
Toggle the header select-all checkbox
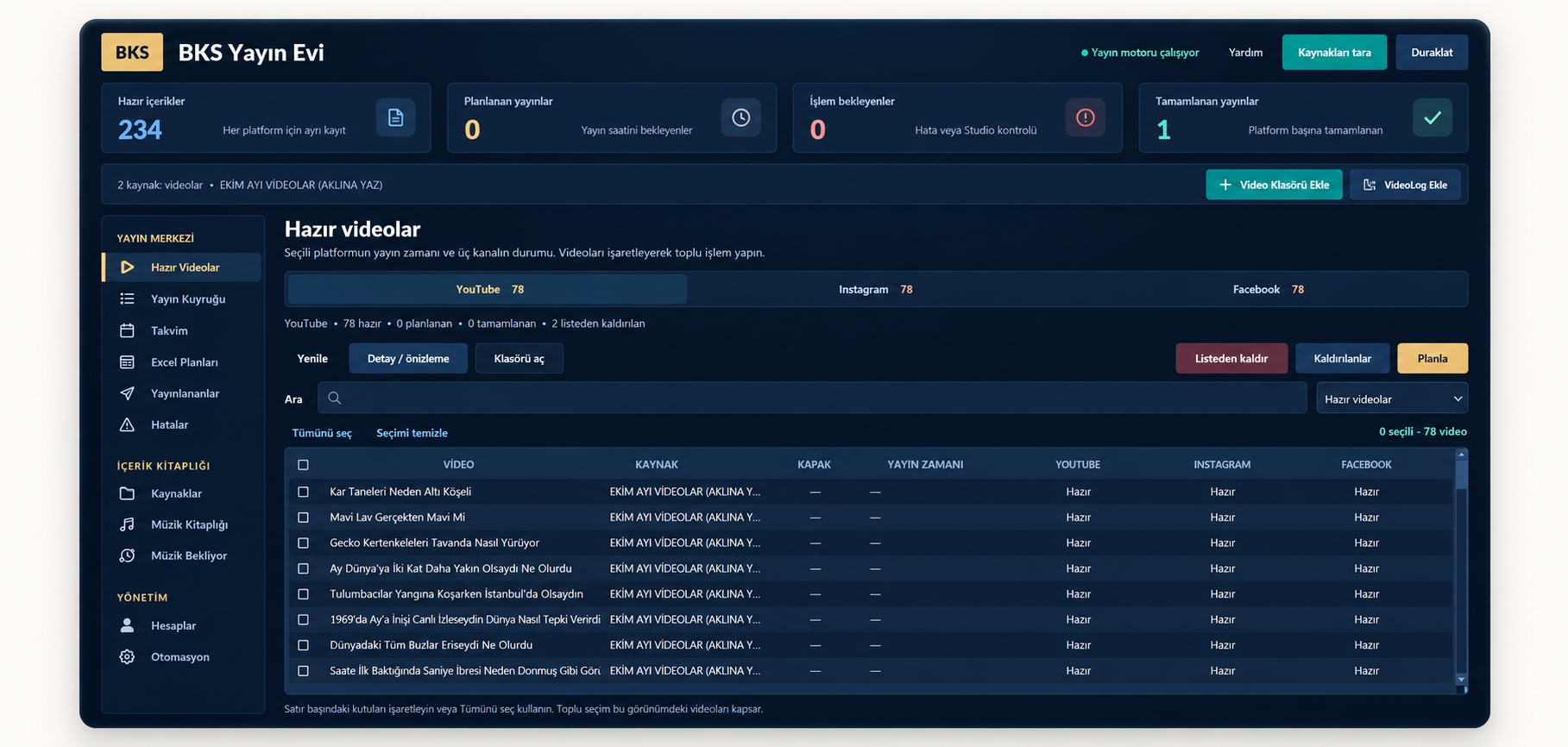pyautogui.click(x=303, y=465)
